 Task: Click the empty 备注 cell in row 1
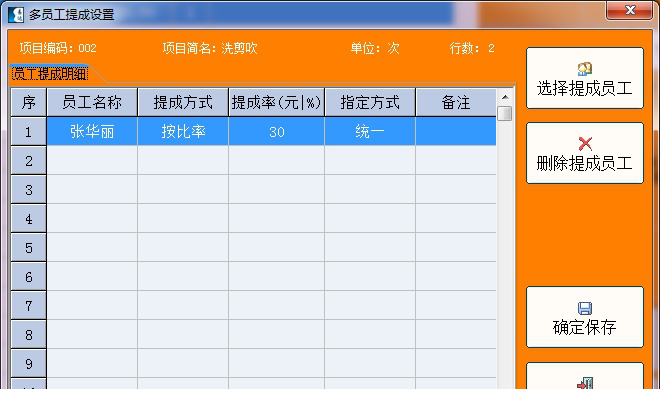click(456, 132)
